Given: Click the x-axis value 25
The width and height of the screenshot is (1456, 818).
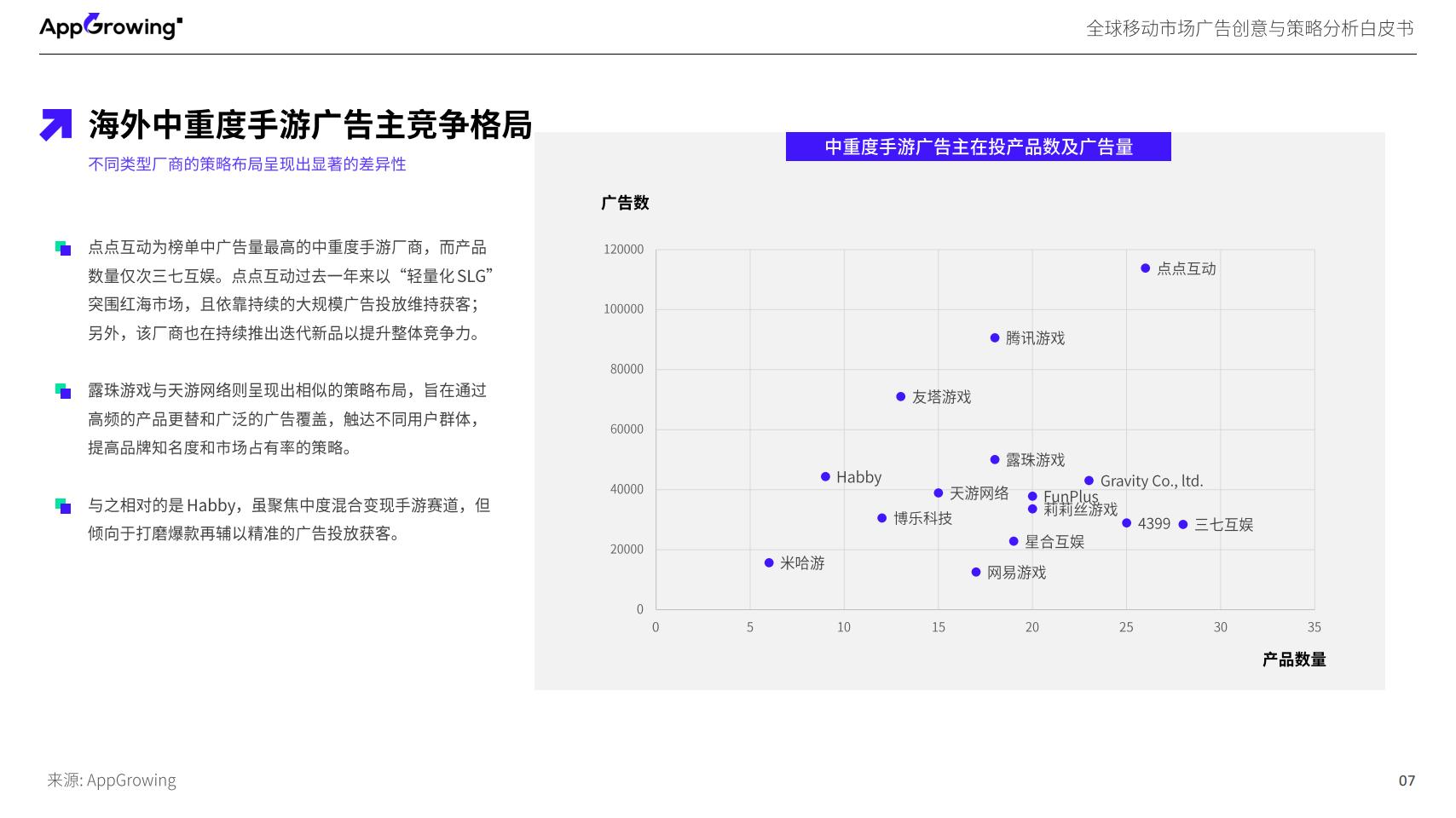Looking at the screenshot, I should click(1126, 627).
